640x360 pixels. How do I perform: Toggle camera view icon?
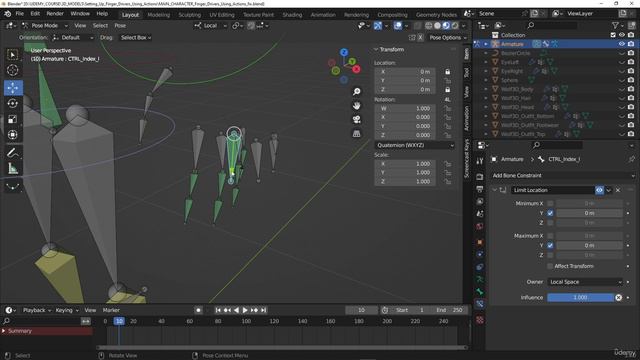357,120
